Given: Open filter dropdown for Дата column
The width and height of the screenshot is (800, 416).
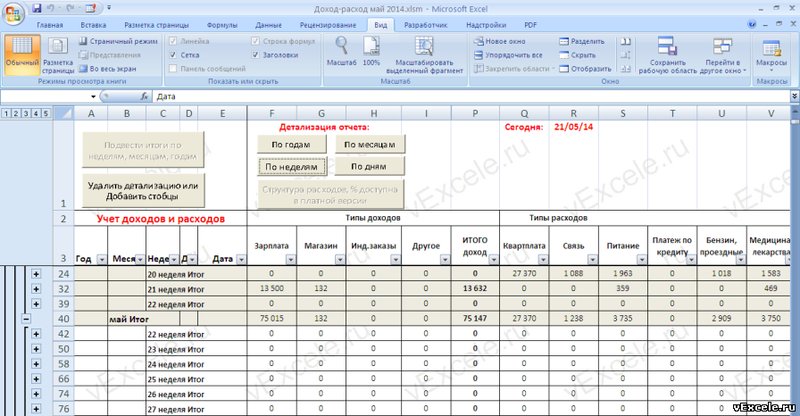Looking at the screenshot, I should 241,259.
